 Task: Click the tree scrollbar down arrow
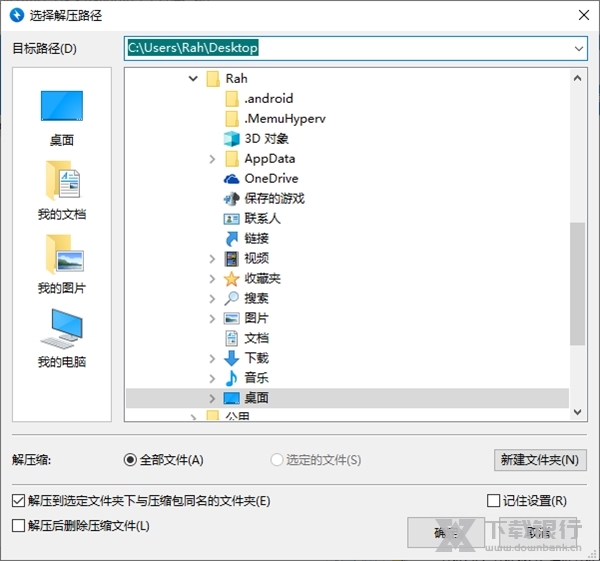coord(577,412)
